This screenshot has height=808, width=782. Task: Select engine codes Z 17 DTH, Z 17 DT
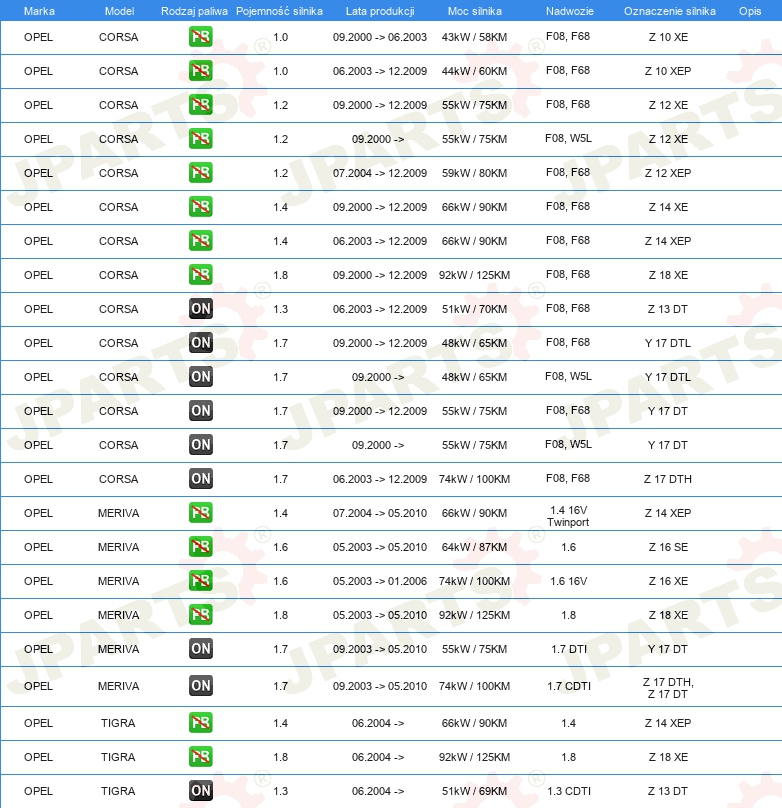tap(668, 688)
